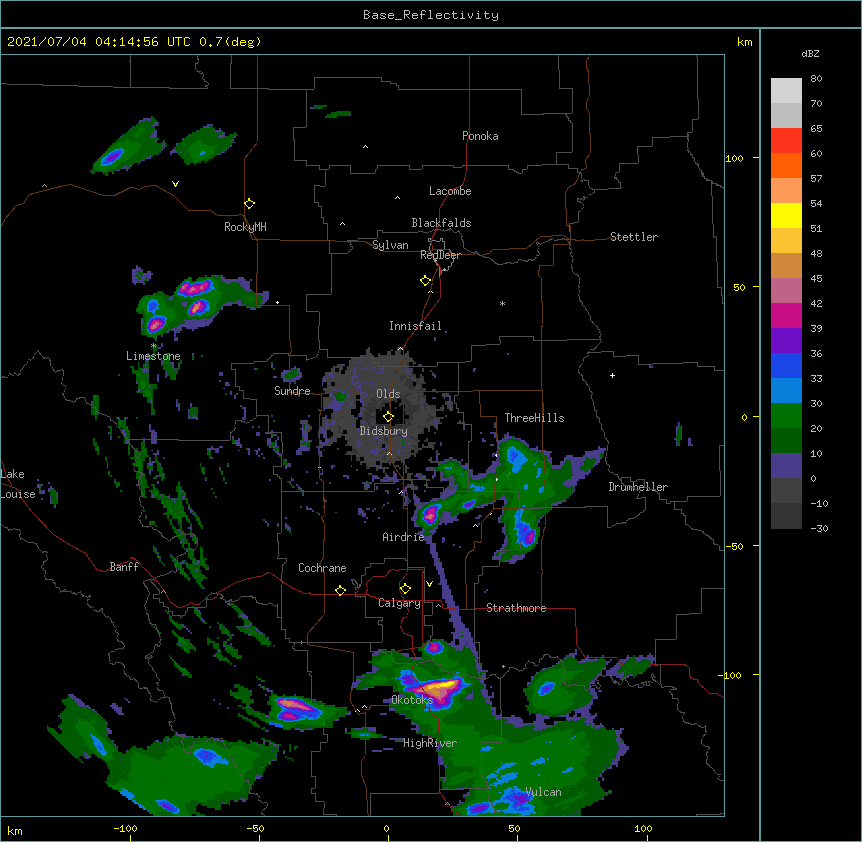Click the 80 value on the dBZ scale
Image resolution: width=862 pixels, height=842 pixels.
[x=816, y=79]
